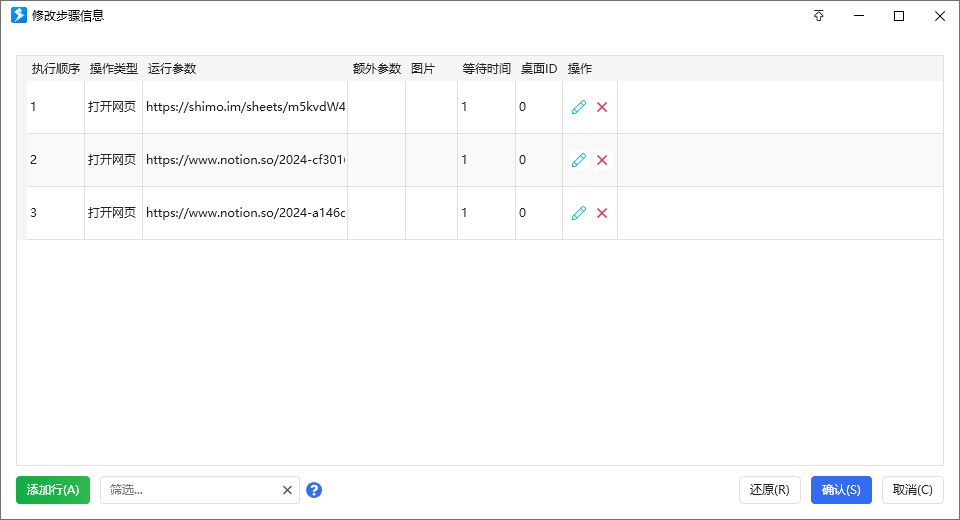
Task: Select 打开网页 cell in row 1
Action: tap(113, 107)
